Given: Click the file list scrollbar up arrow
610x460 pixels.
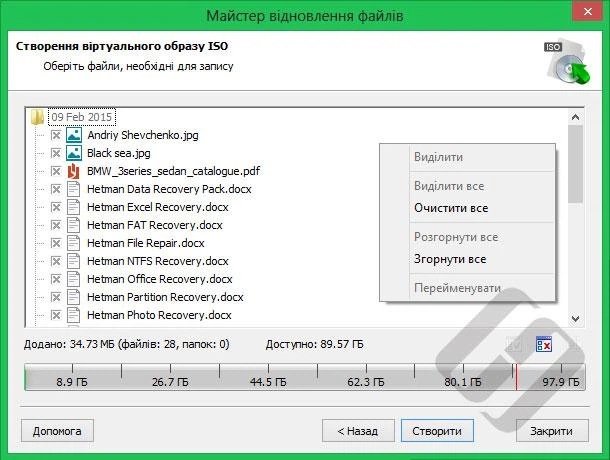Looking at the screenshot, I should [x=575, y=117].
